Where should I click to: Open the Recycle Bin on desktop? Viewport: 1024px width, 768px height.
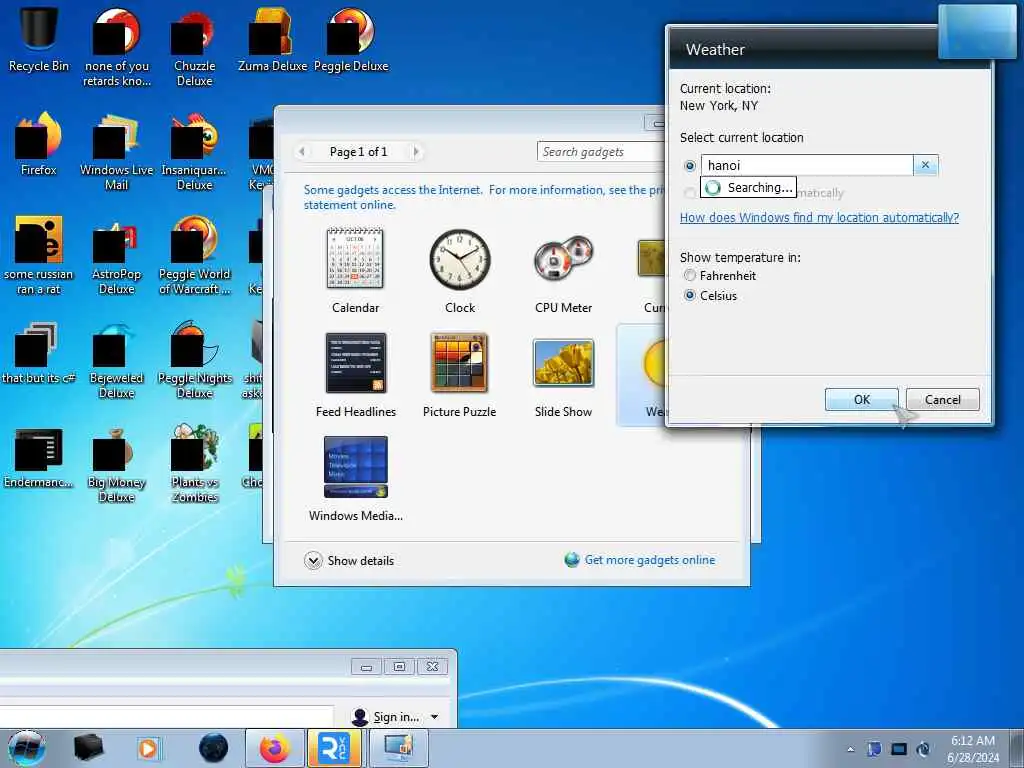[x=39, y=39]
